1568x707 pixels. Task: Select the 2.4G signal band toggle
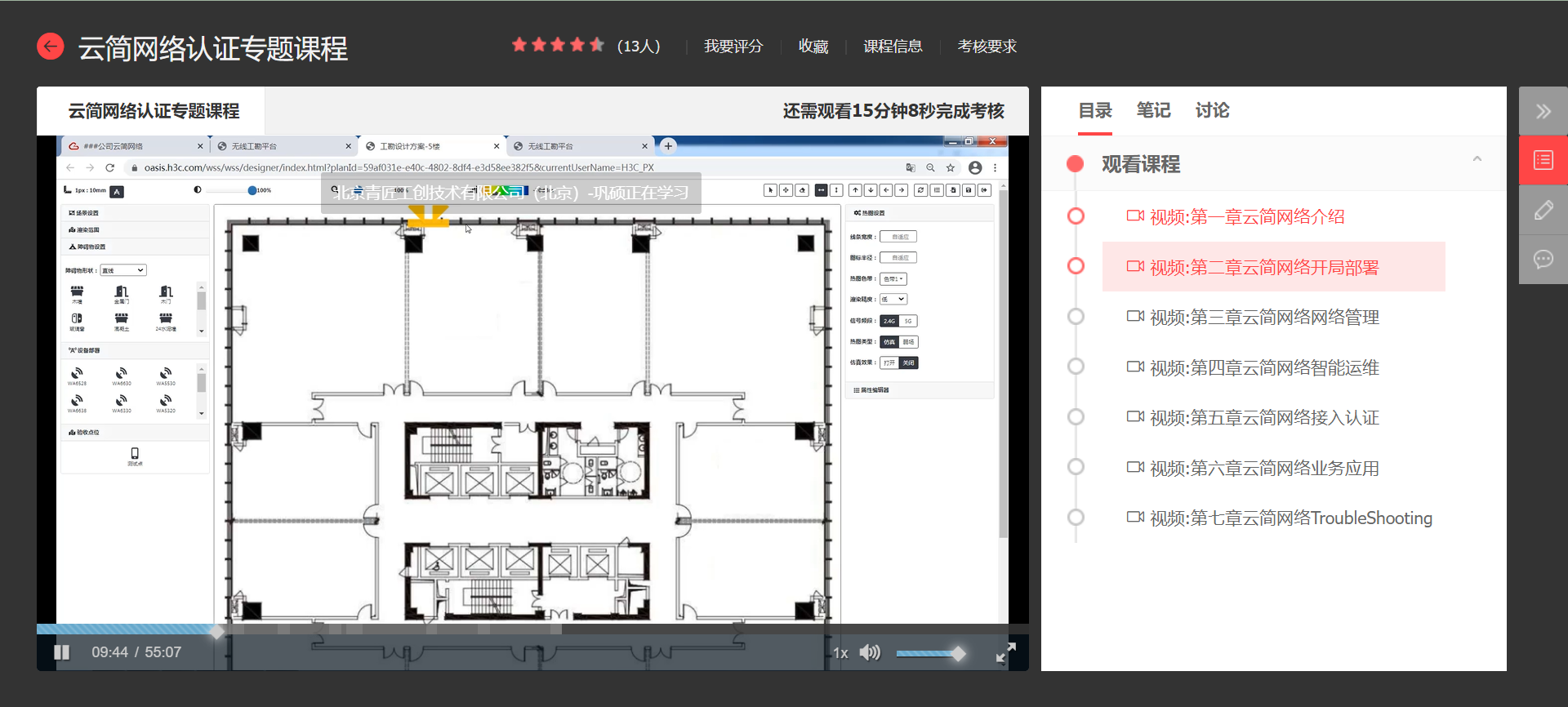coord(889,321)
